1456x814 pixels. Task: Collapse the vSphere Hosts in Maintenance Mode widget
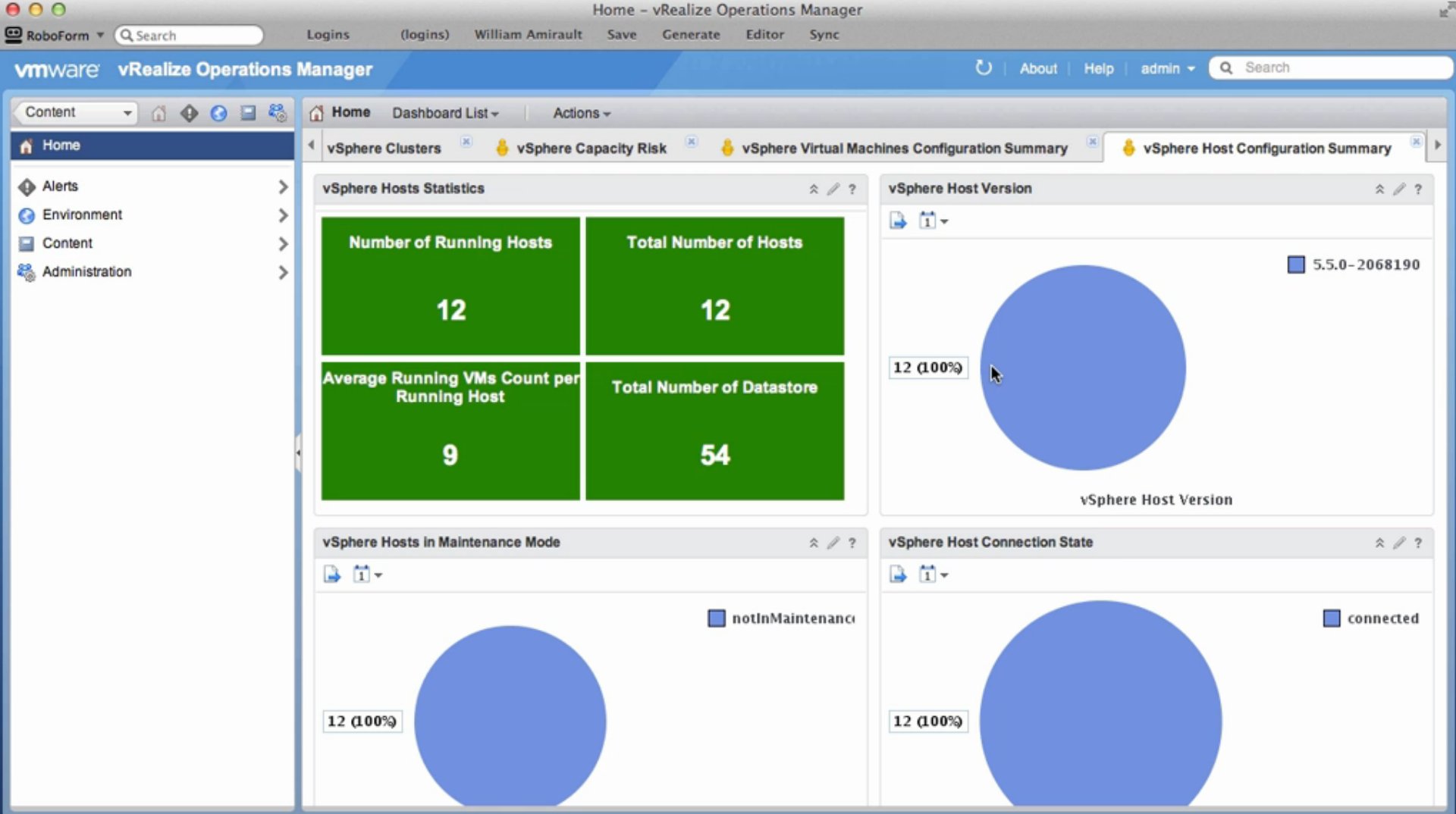[x=813, y=543]
